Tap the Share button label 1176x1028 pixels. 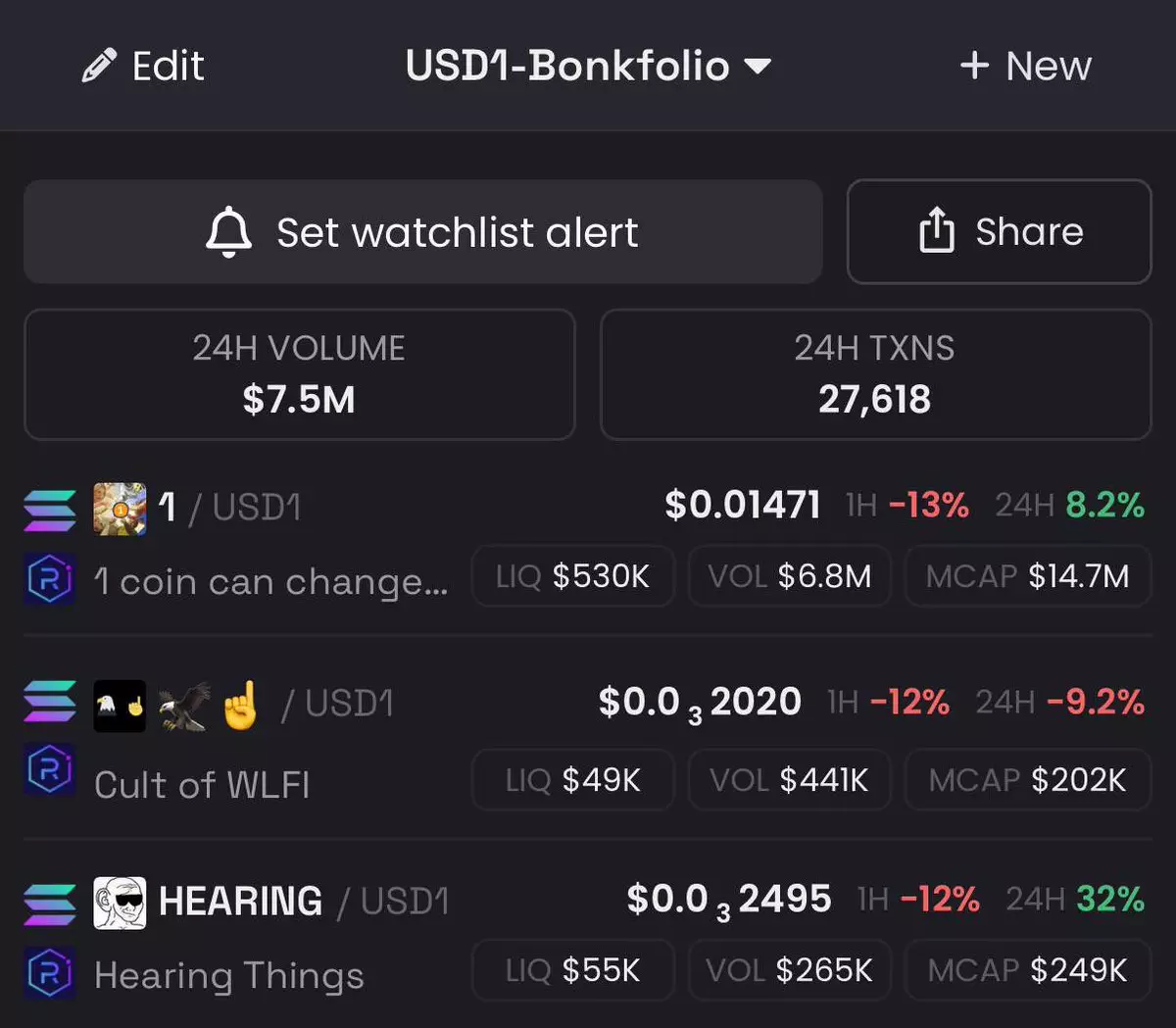pyautogui.click(x=1029, y=232)
